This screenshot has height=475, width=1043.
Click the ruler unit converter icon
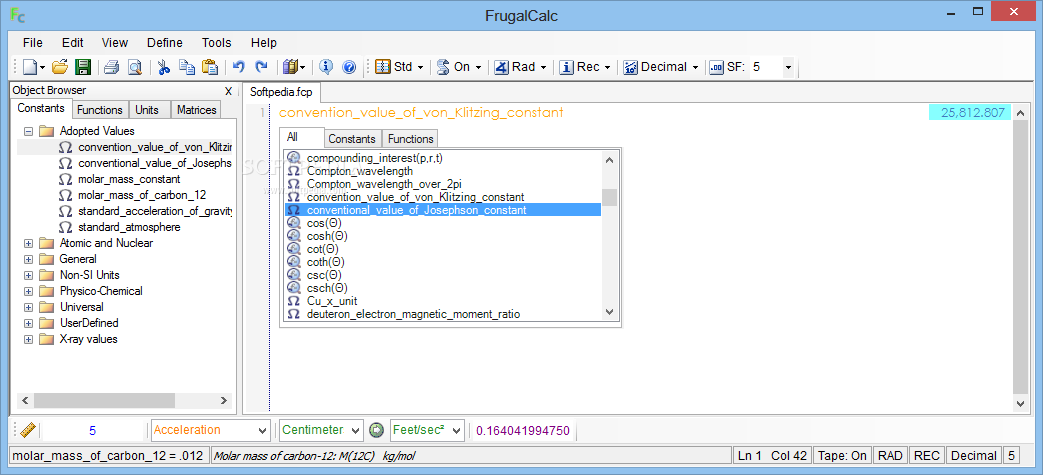[27, 430]
